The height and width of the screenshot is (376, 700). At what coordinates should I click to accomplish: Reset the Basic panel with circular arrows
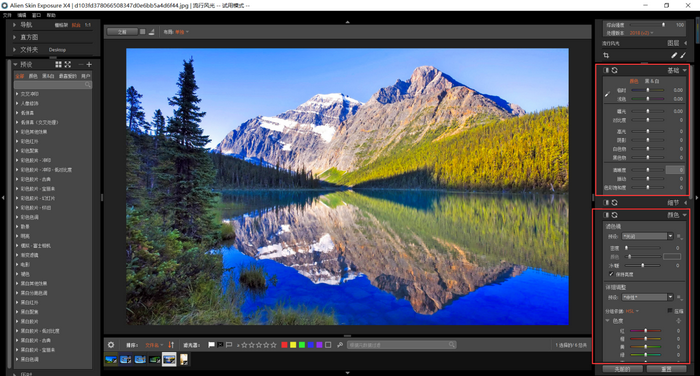click(615, 70)
